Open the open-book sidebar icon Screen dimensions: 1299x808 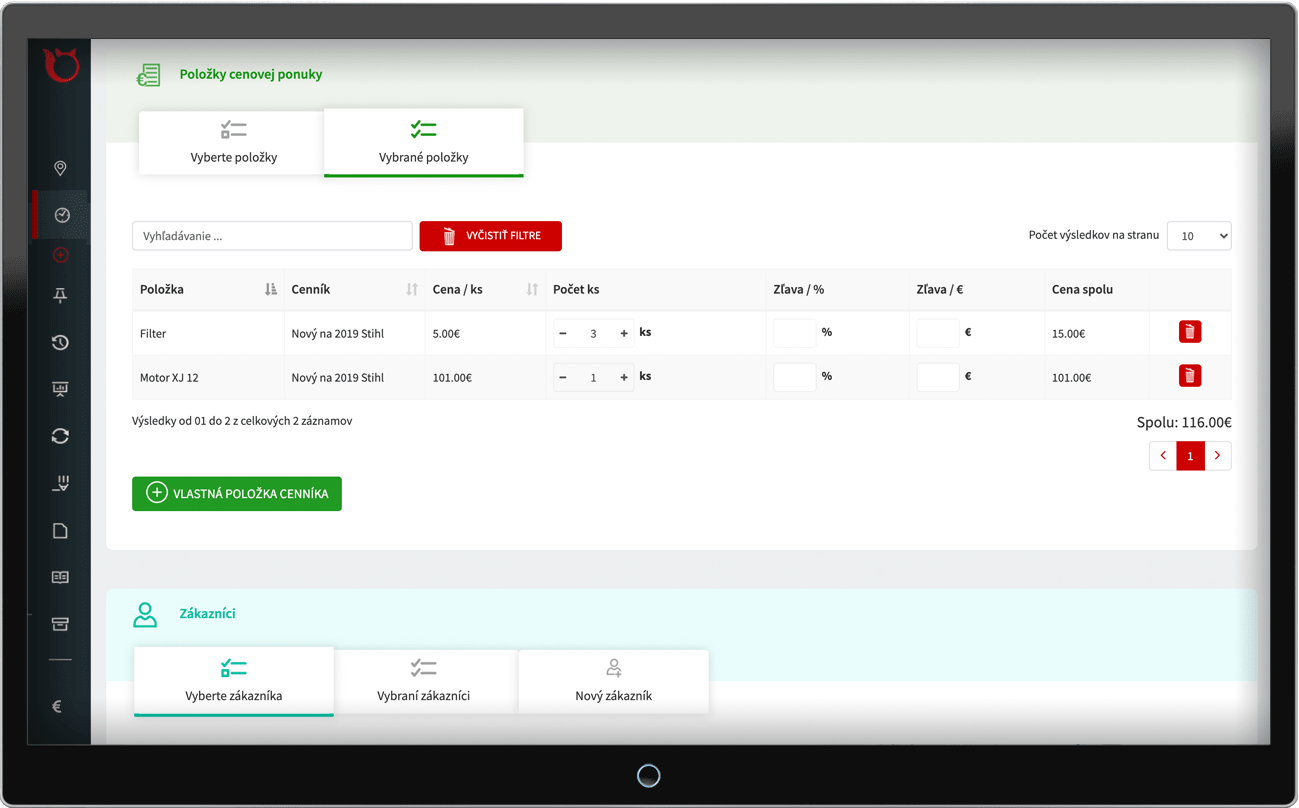pyautogui.click(x=60, y=577)
